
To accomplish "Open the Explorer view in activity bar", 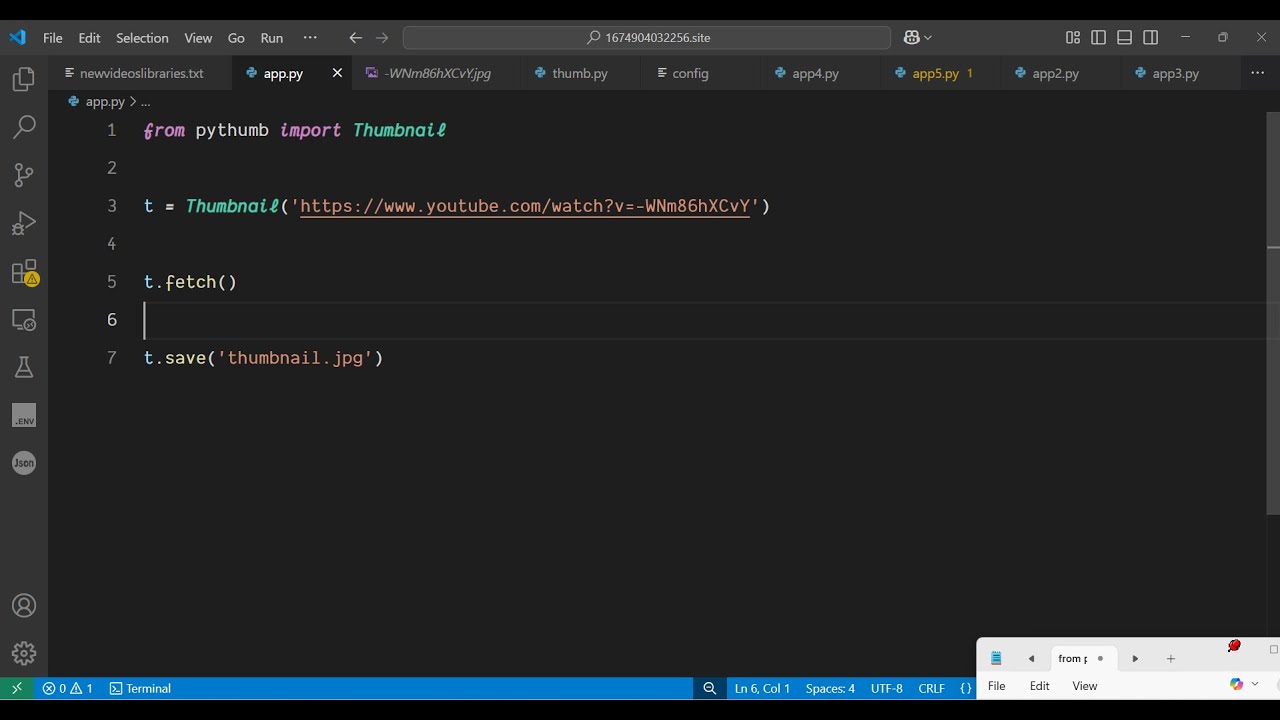I will tap(24, 80).
